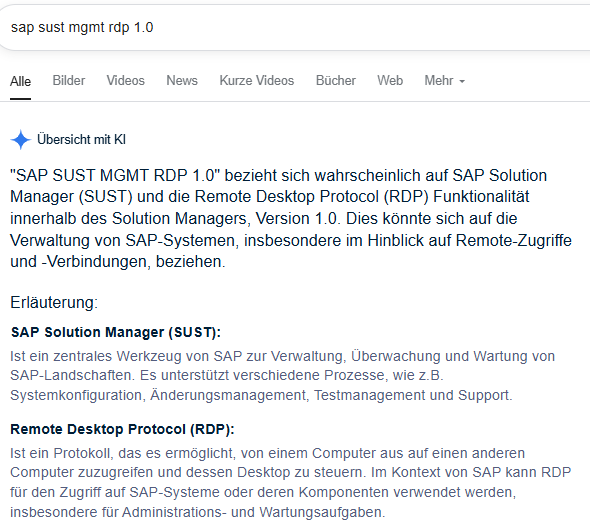Click the summary paragraph starting '"SAP SUST MGMT RDP 1.0"'
This screenshot has width=590, height=527.
click(x=291, y=219)
